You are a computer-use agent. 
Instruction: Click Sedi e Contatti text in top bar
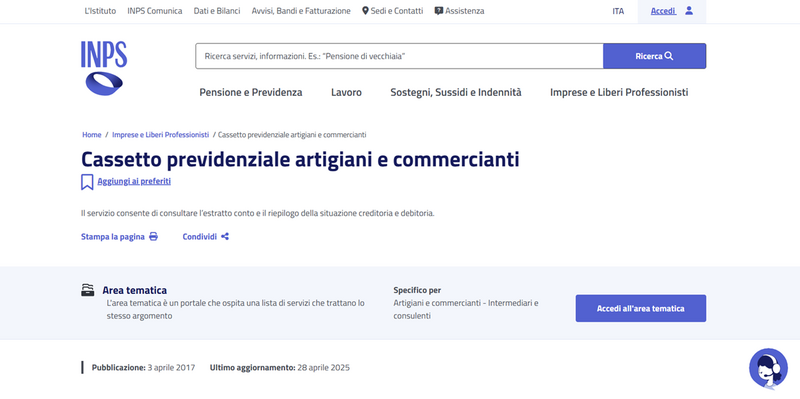[397, 11]
